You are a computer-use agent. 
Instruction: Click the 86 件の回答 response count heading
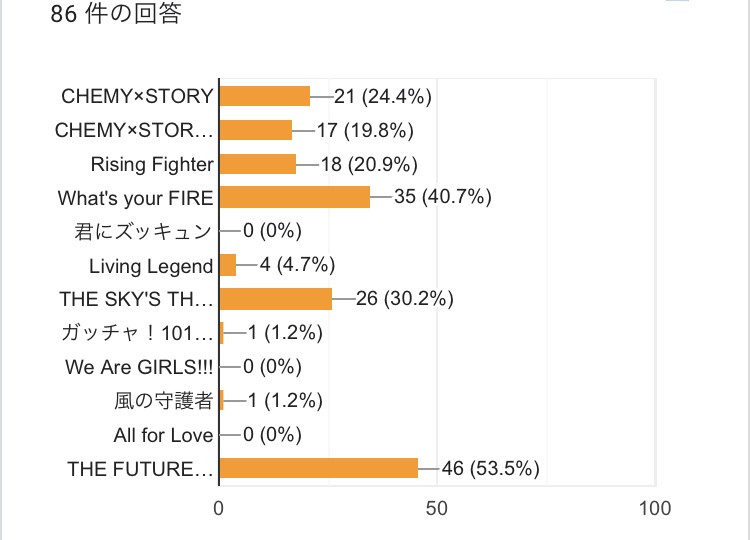coord(116,16)
